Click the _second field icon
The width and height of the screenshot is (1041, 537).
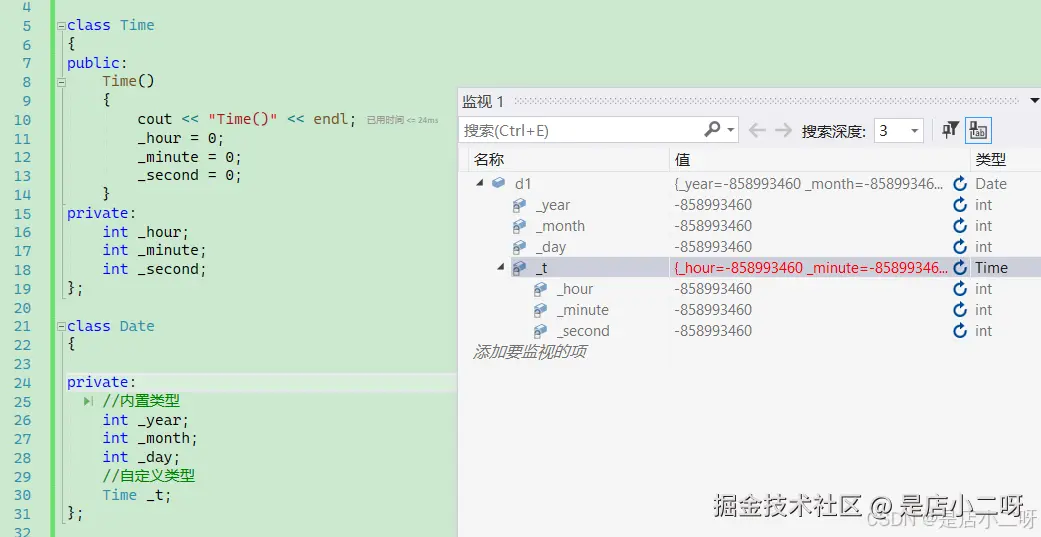[541, 331]
